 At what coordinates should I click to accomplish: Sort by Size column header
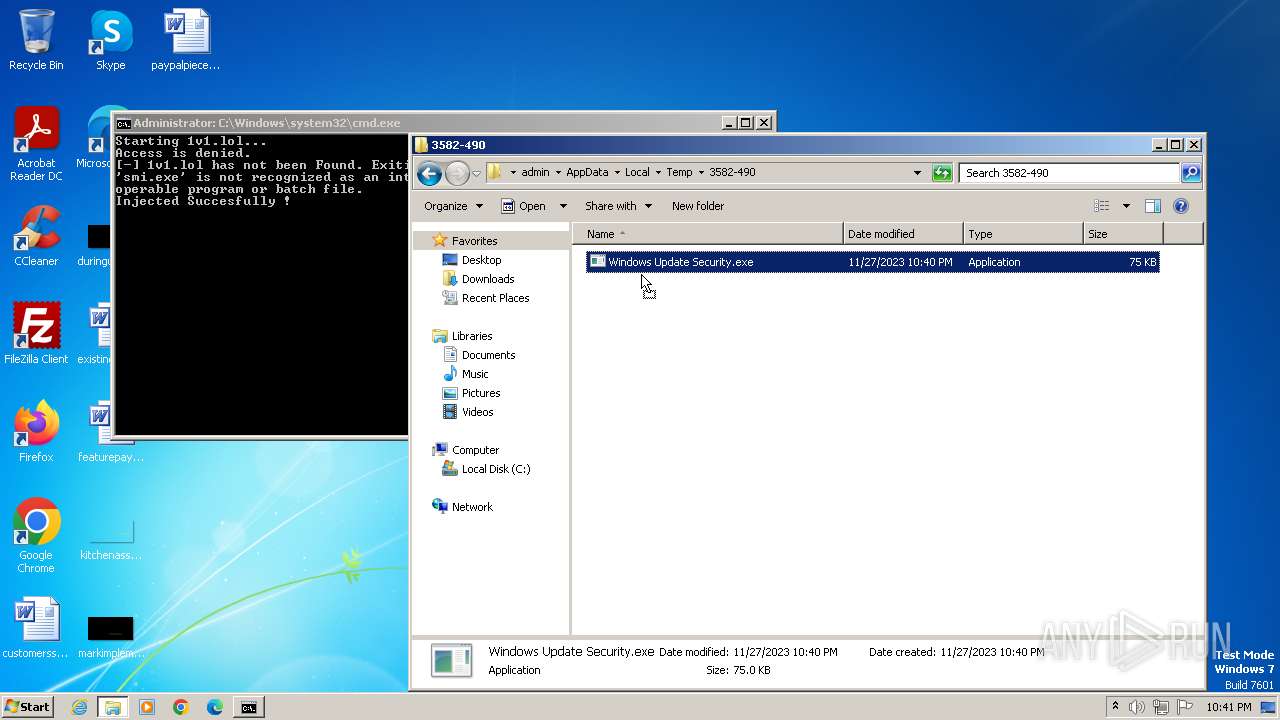coord(1123,234)
